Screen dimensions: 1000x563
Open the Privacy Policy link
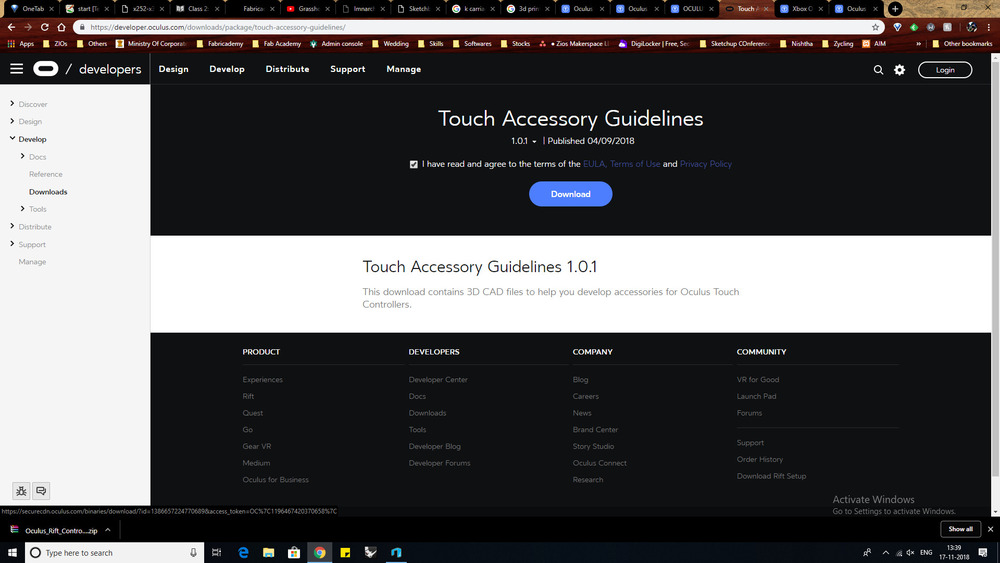(706, 165)
